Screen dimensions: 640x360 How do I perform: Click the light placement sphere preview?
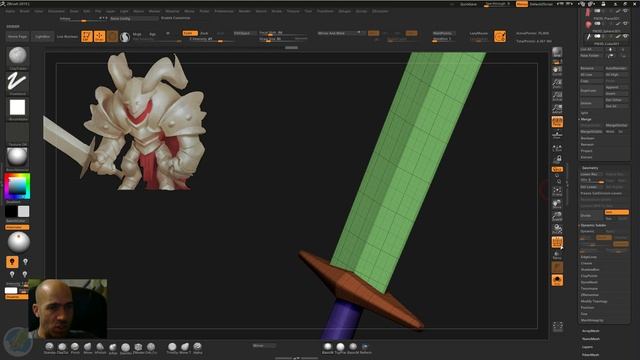tap(18, 242)
